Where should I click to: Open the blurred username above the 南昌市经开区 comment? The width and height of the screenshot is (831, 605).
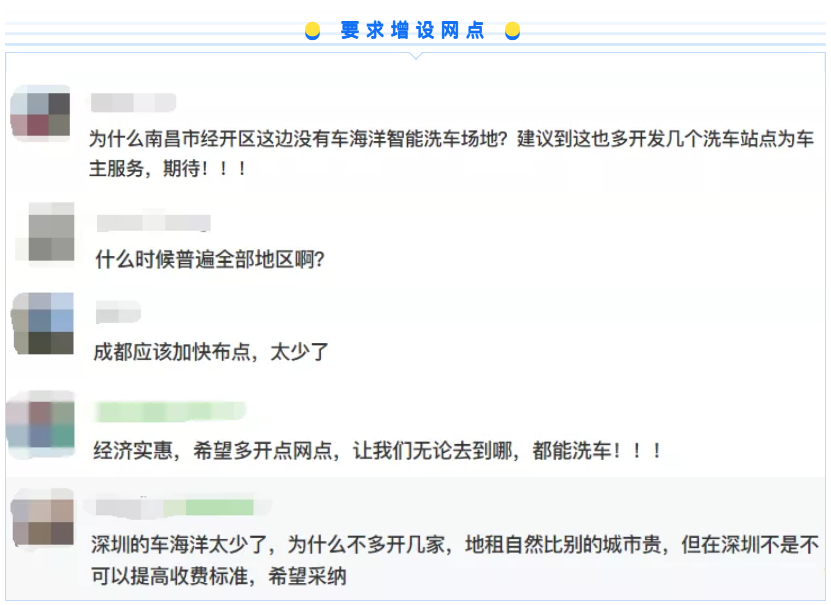[x=132, y=102]
